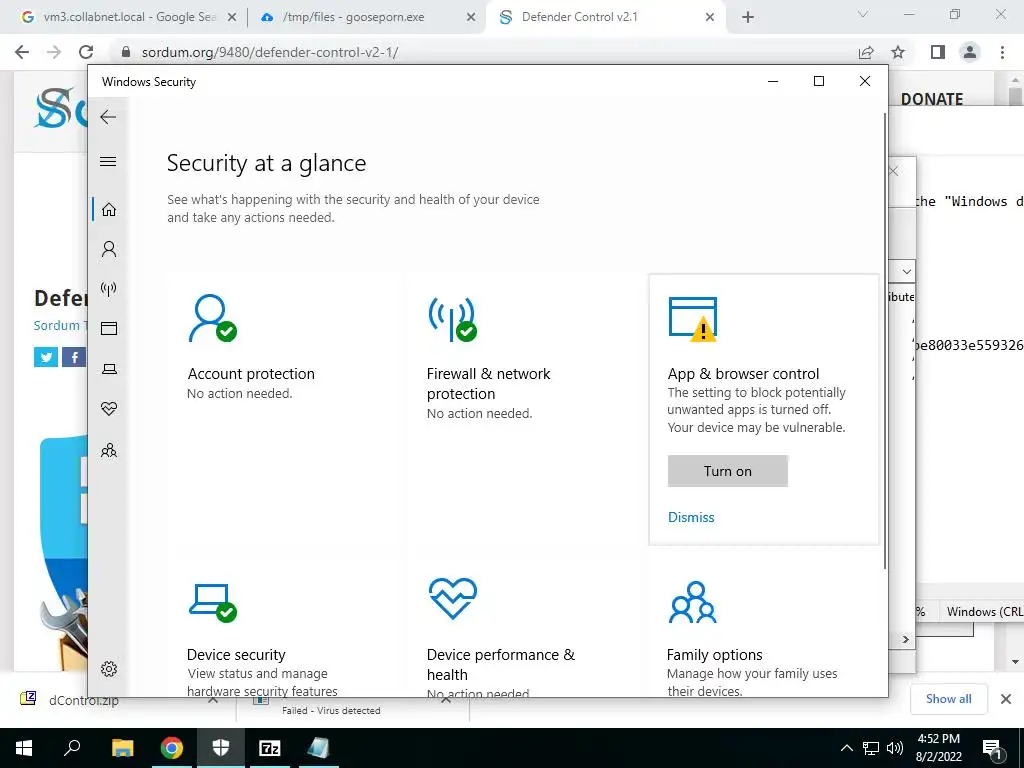Open 7-Zip from the taskbar
This screenshot has width=1024, height=768.
270,748
